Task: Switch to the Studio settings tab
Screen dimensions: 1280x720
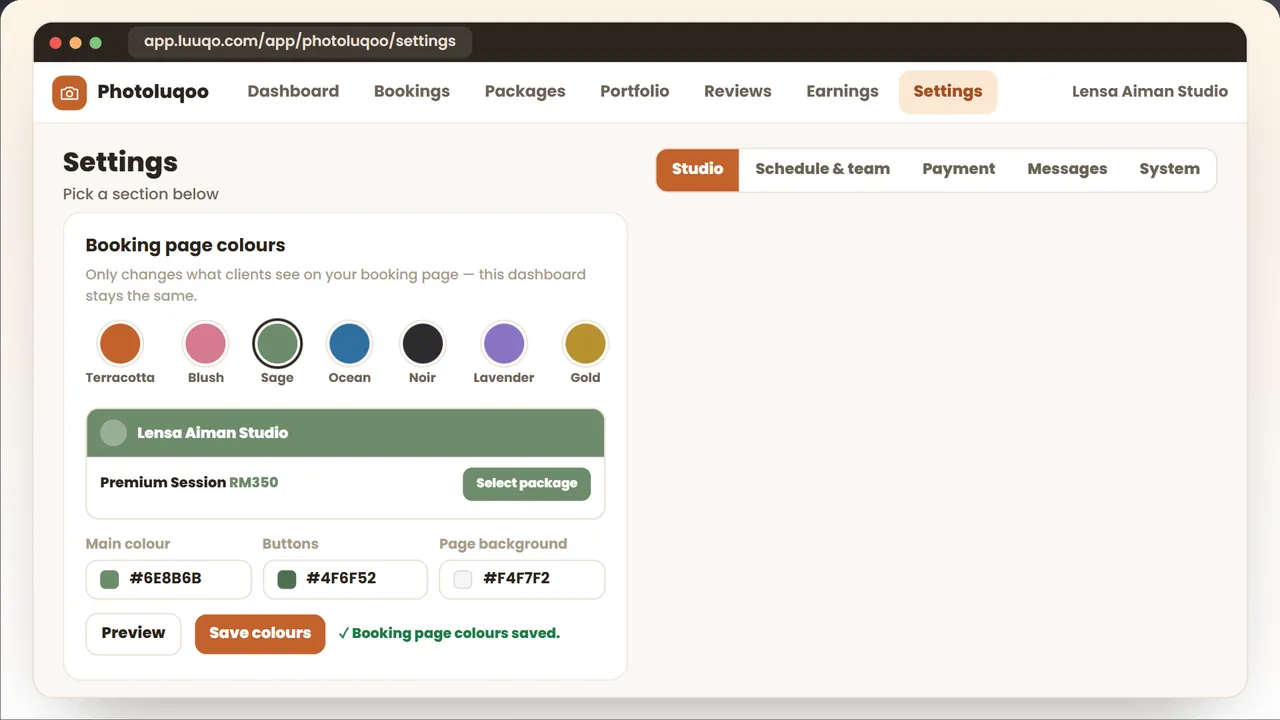Action: [x=698, y=170]
